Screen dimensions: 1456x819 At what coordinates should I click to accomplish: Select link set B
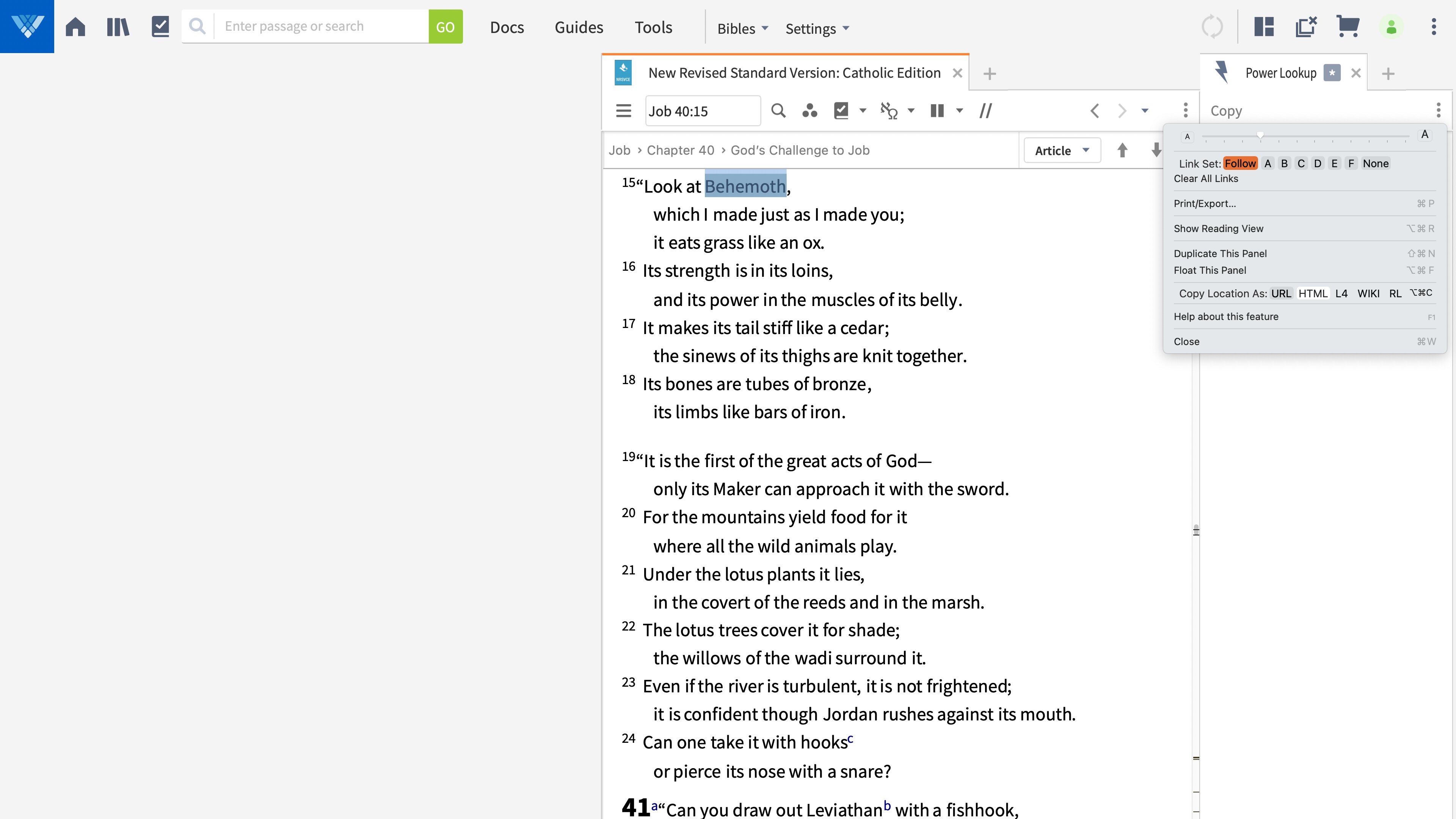tap(1284, 163)
